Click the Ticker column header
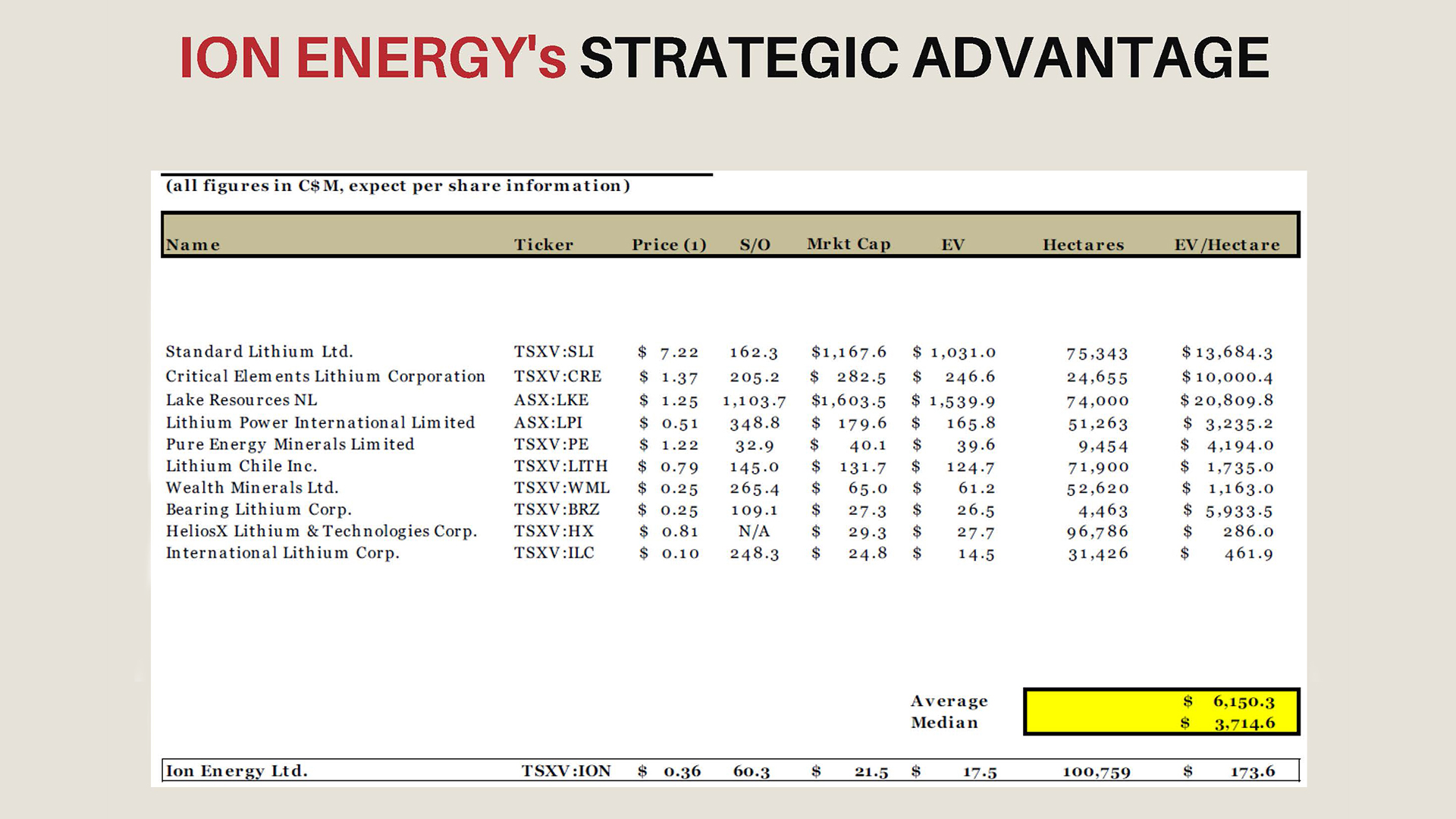This screenshot has height=819, width=1456. (x=543, y=245)
